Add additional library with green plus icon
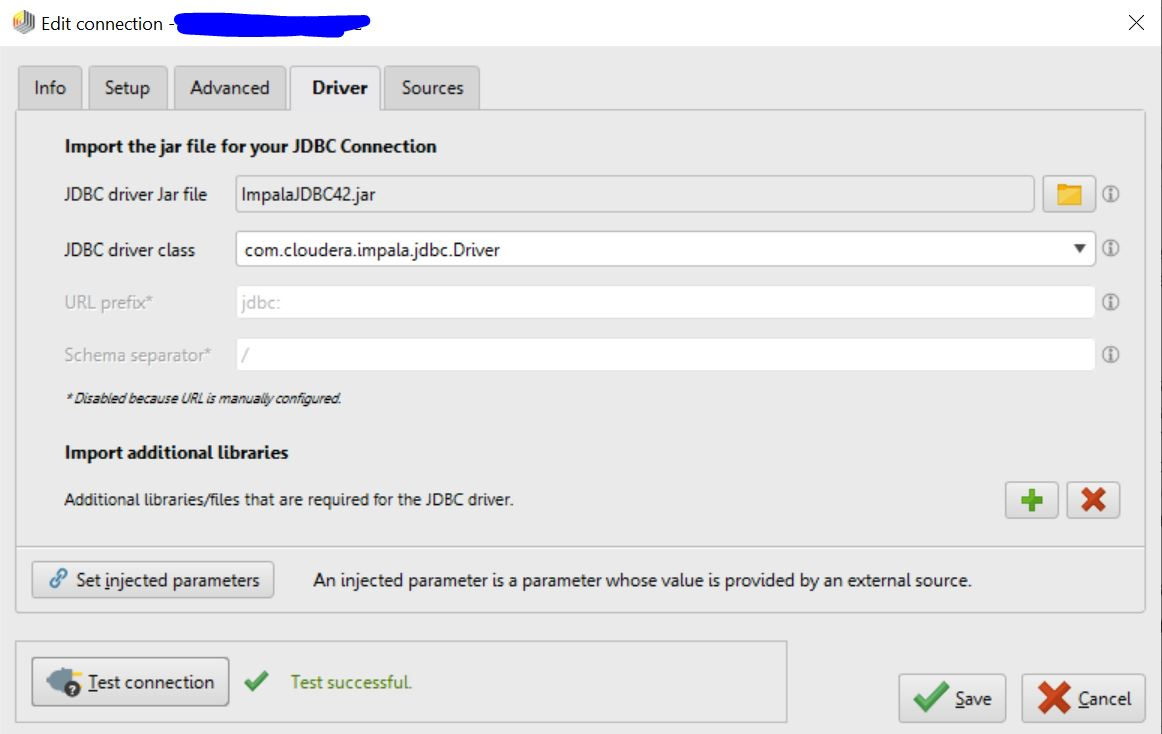1162x734 pixels. 1032,500
